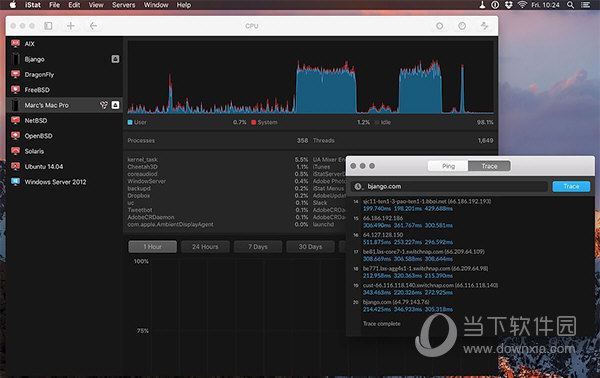Click the WindowServer process row
Screen dimensions: 600x378
(218, 181)
